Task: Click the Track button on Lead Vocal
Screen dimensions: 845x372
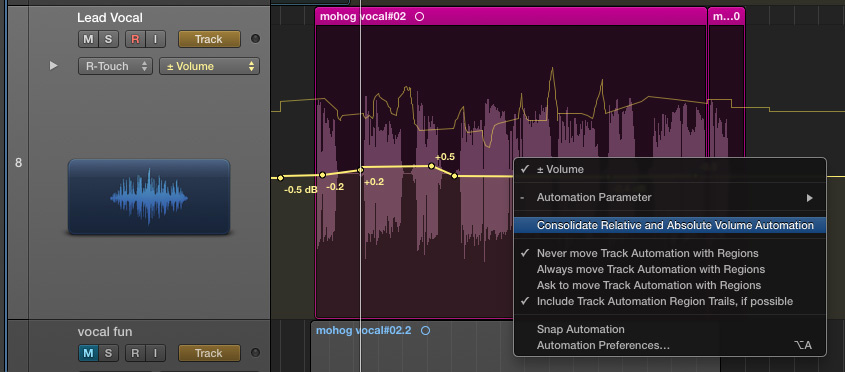Action: click(209, 39)
